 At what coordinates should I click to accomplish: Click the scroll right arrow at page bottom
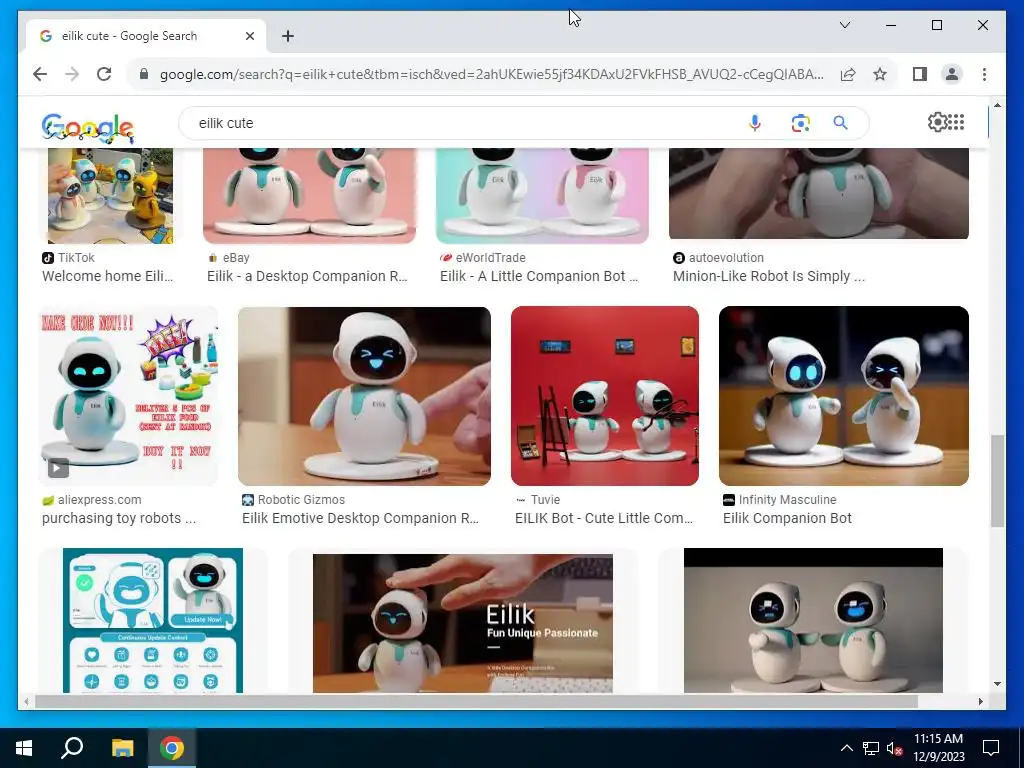980,702
